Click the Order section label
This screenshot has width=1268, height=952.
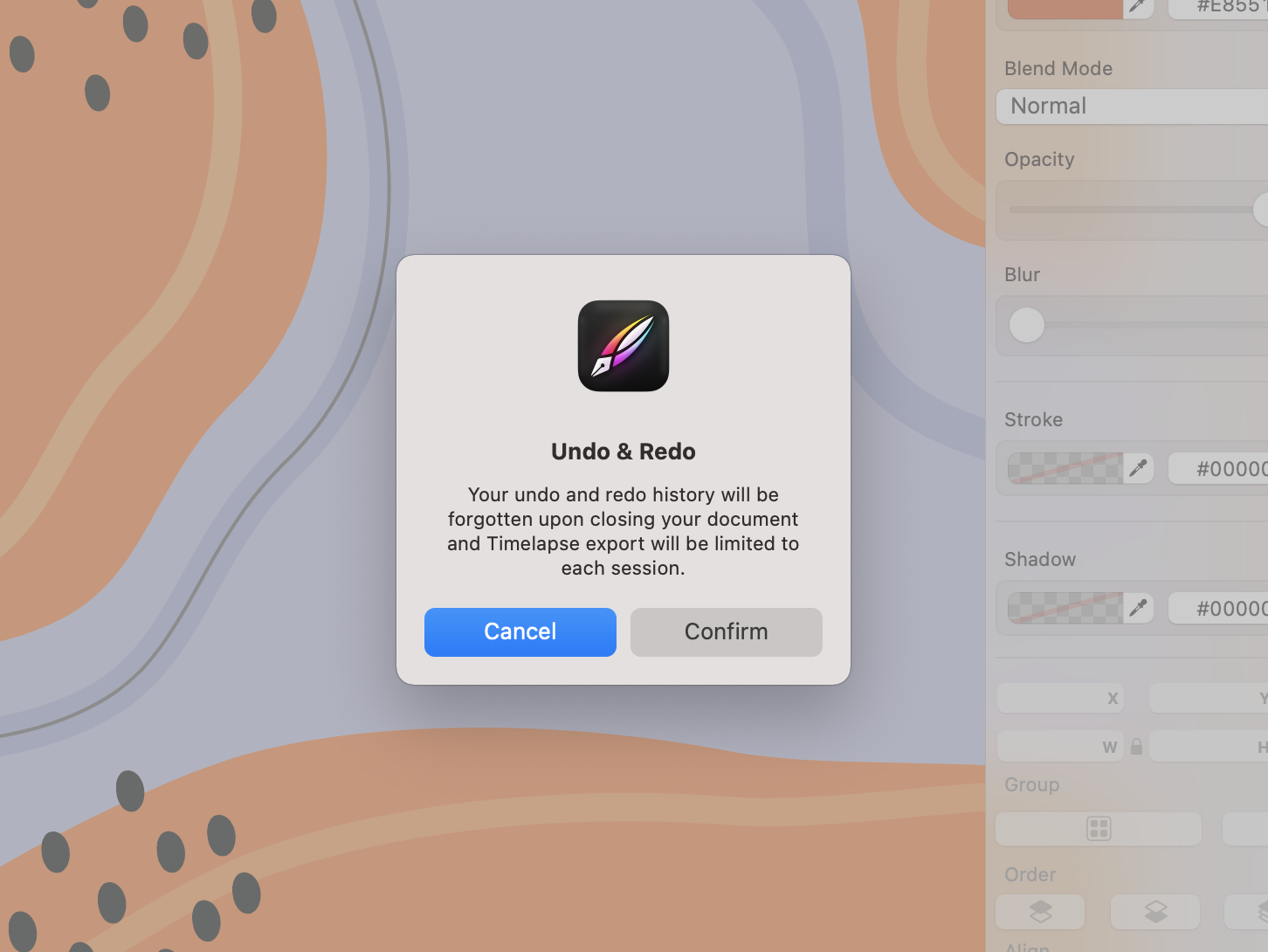click(x=1030, y=874)
